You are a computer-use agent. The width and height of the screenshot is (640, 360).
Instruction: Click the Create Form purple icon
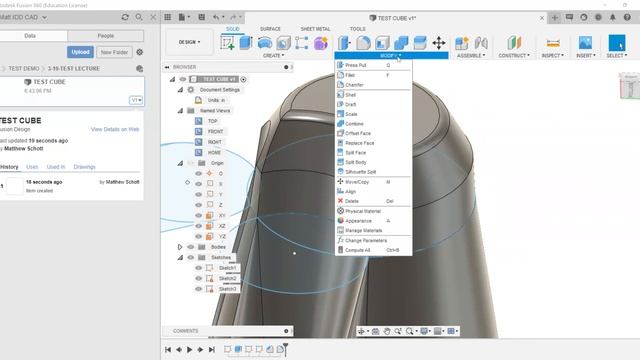(x=321, y=43)
